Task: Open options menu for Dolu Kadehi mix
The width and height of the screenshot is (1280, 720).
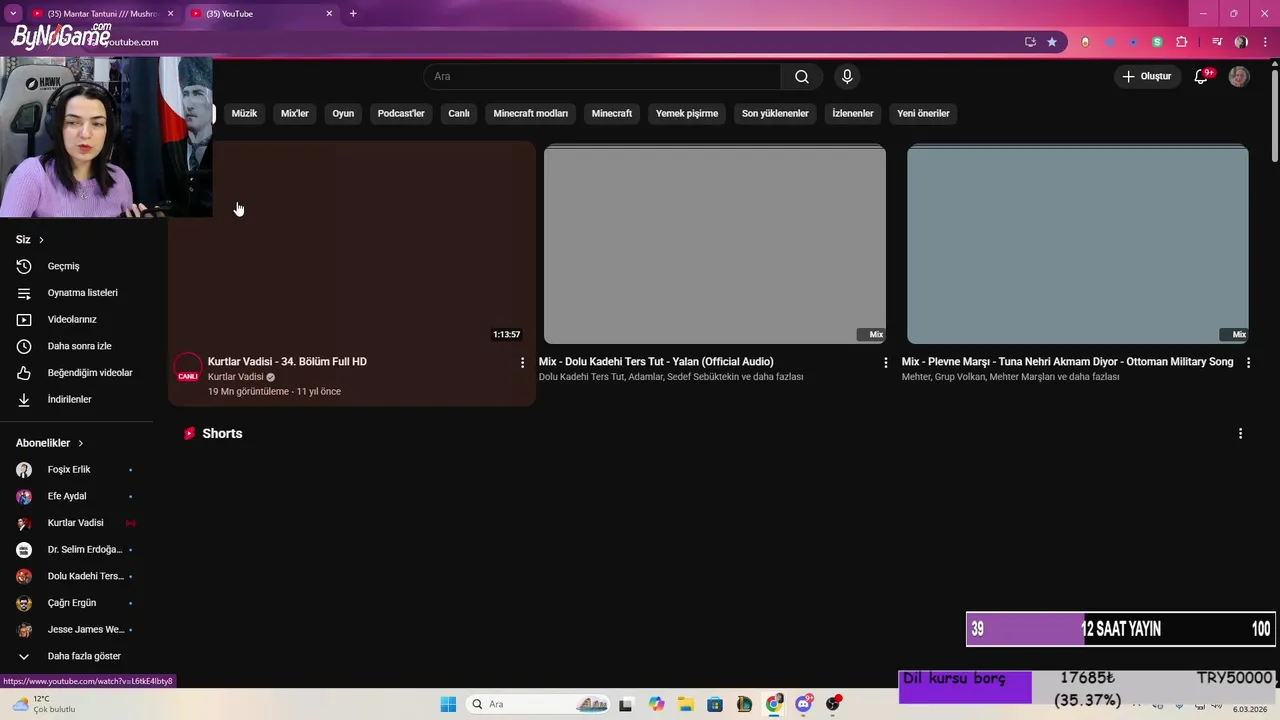Action: pos(885,363)
